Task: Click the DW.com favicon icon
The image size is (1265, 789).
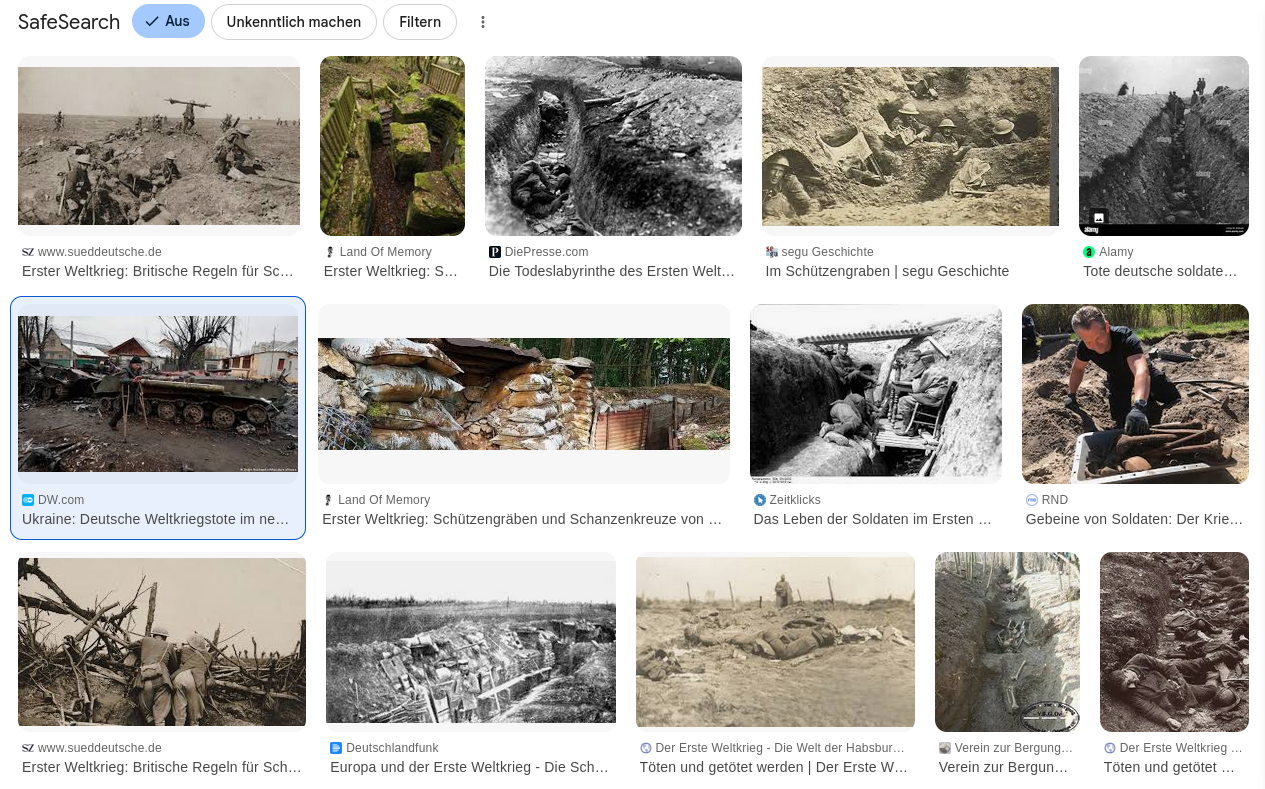Action: click(x=28, y=500)
